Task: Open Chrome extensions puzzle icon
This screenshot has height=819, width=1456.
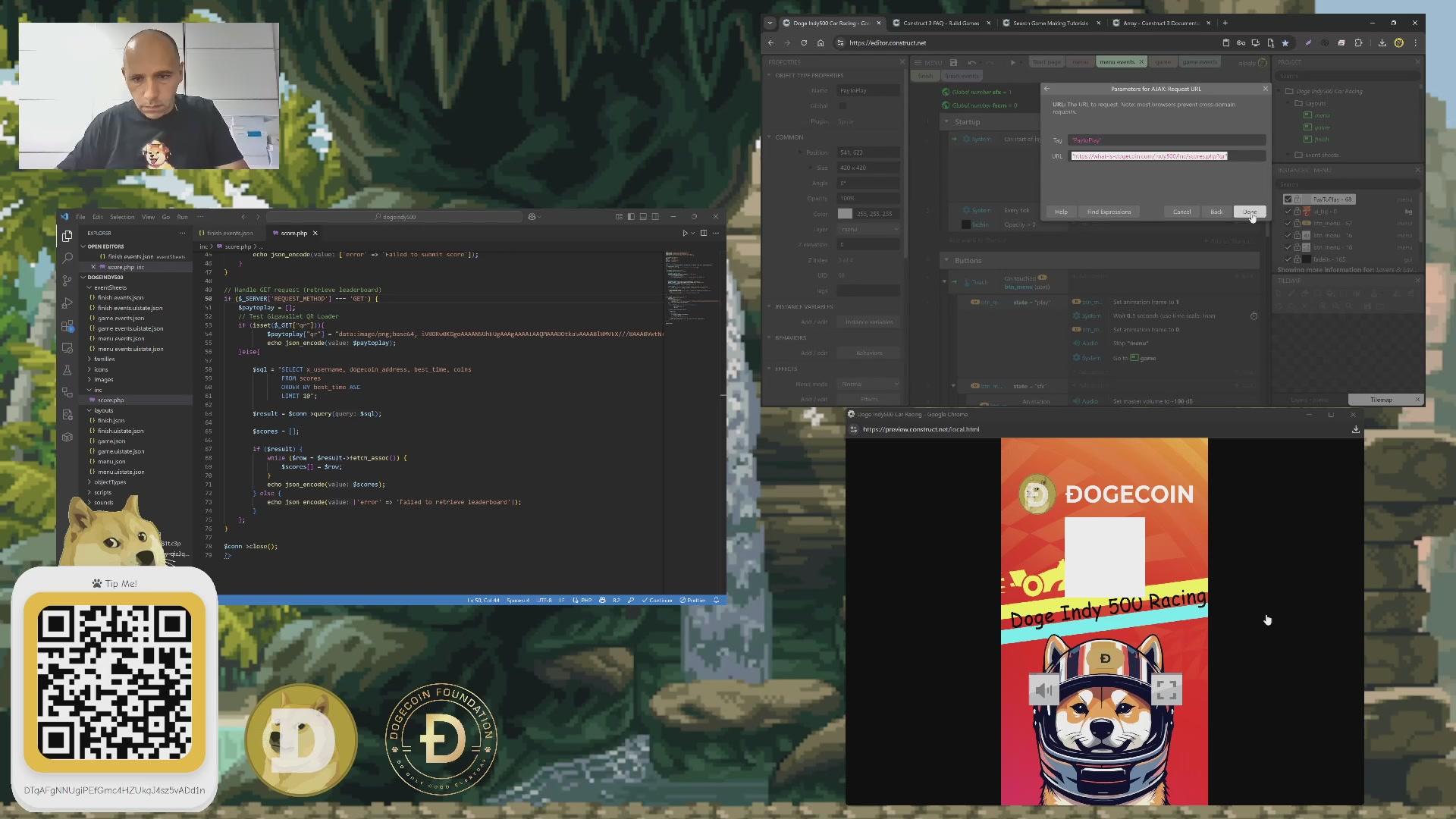Action: click(1358, 43)
